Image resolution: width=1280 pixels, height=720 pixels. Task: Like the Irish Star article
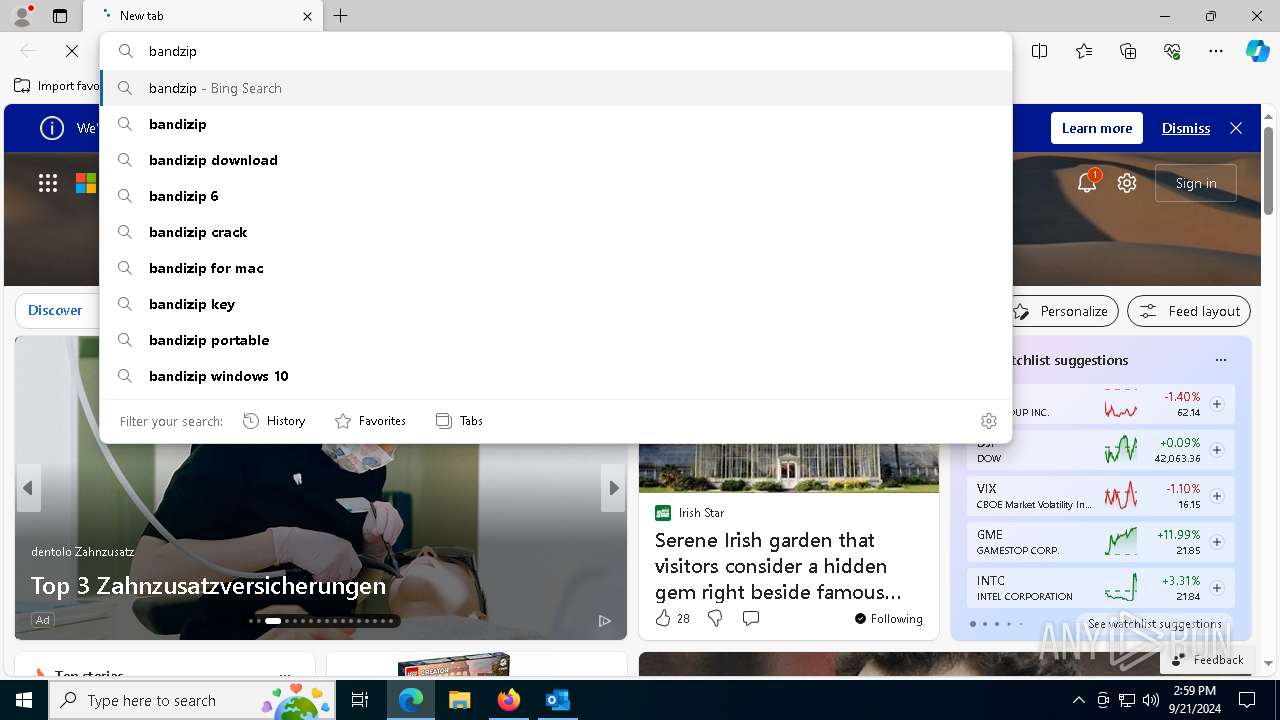(x=663, y=618)
